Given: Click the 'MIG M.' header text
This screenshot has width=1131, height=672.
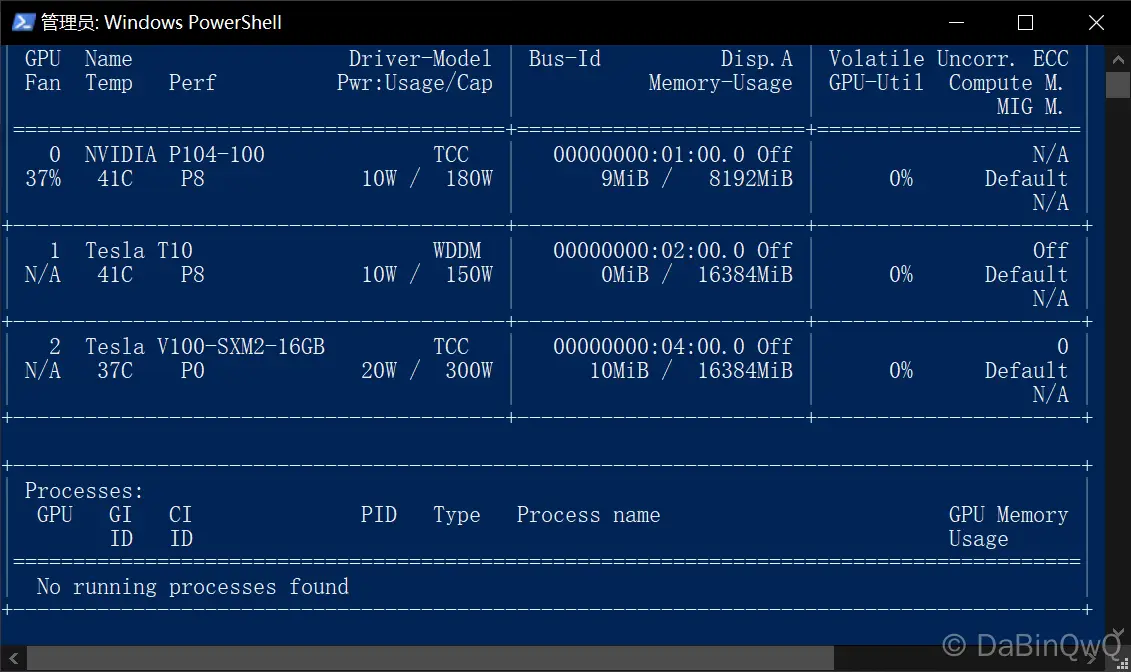Looking at the screenshot, I should 1029,106.
